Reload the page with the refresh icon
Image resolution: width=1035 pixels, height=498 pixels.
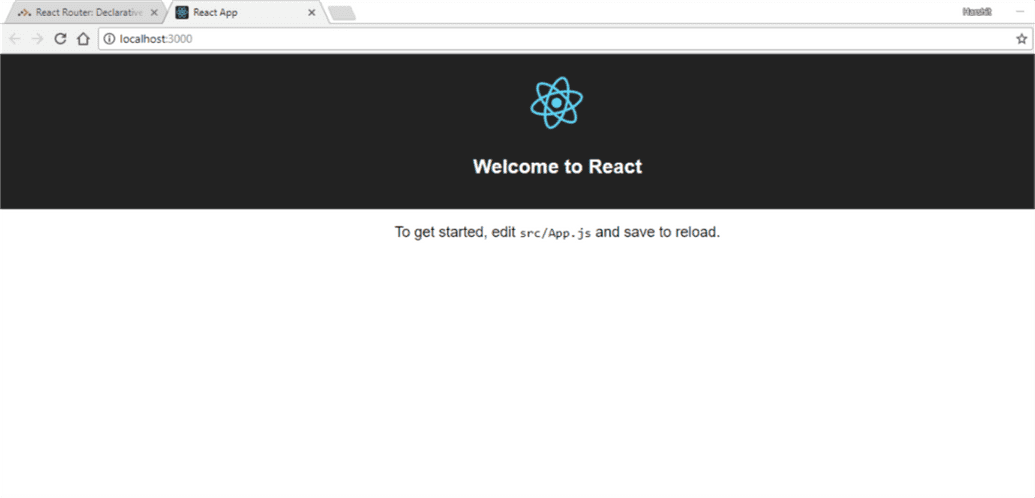point(60,39)
